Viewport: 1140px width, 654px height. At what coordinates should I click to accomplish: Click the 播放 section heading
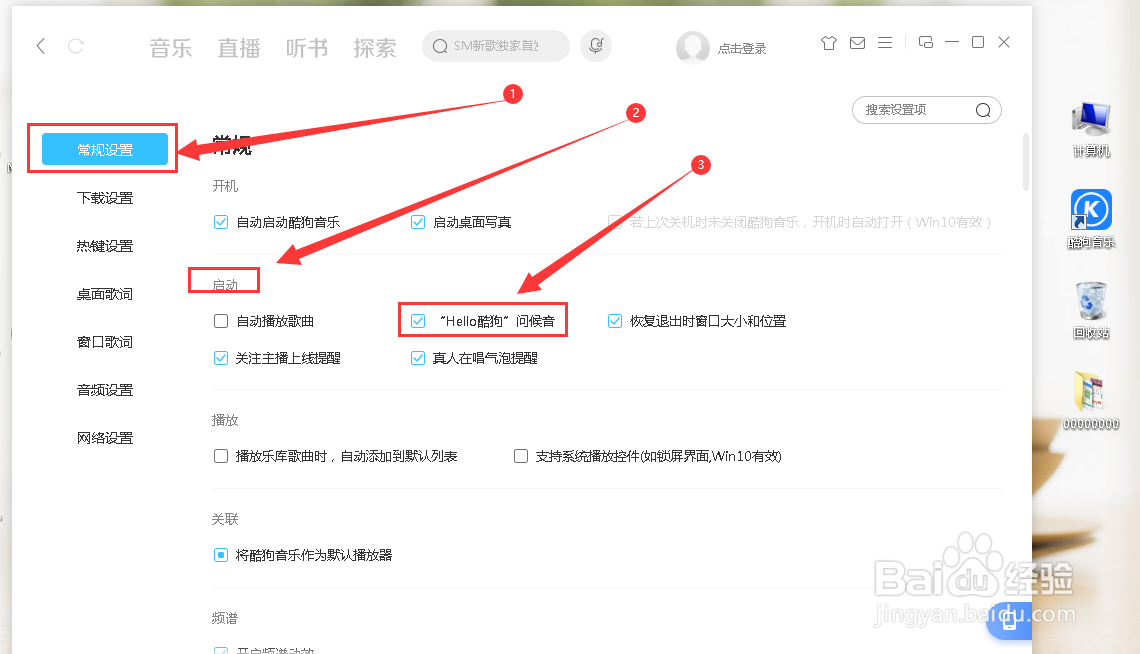225,420
